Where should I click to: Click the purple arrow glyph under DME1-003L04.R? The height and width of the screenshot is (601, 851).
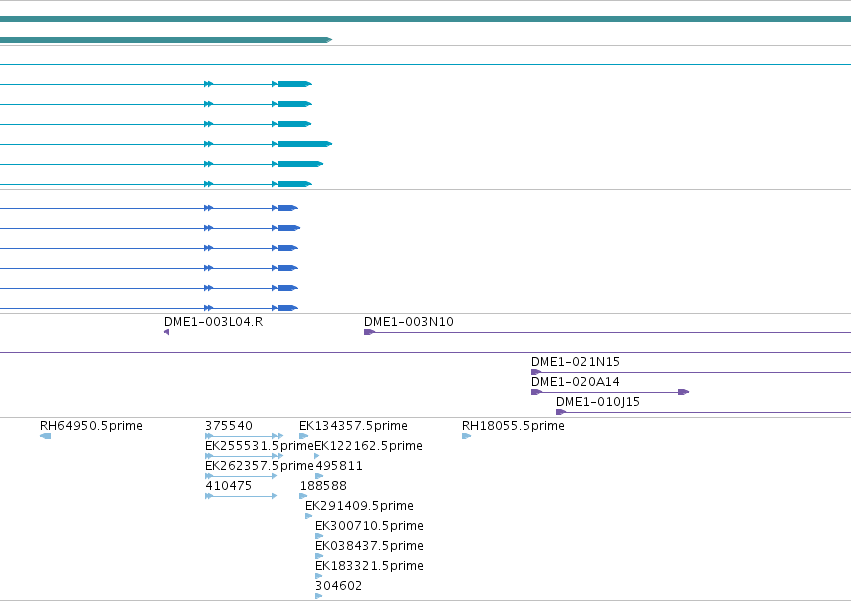[x=166, y=332]
